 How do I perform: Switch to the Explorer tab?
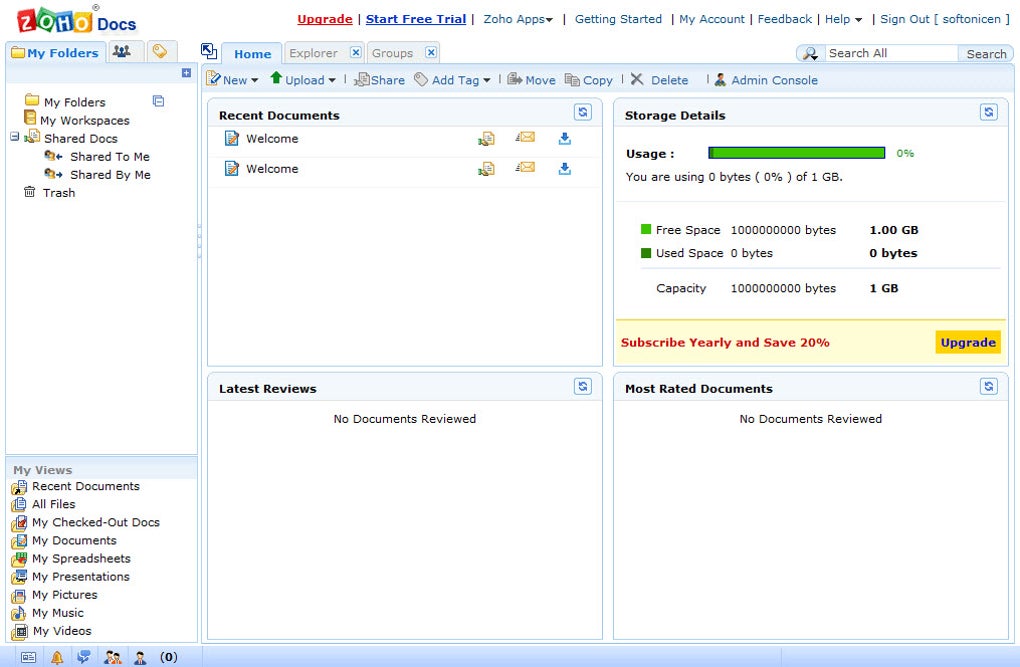314,53
